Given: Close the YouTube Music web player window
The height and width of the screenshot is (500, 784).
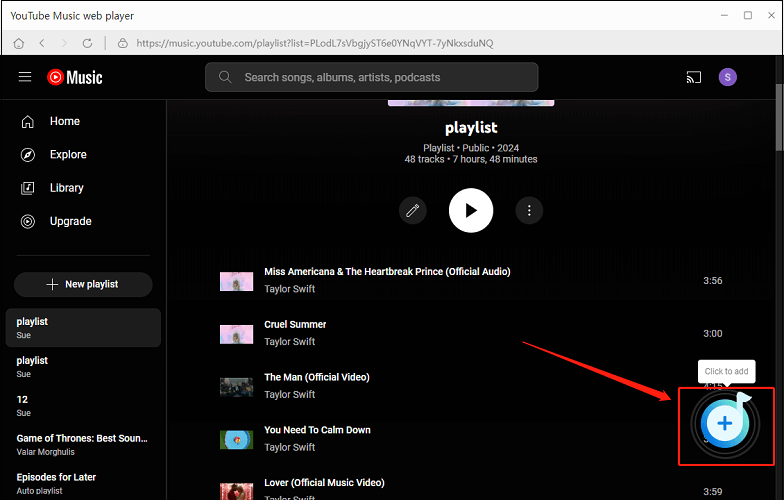Looking at the screenshot, I should (771, 16).
